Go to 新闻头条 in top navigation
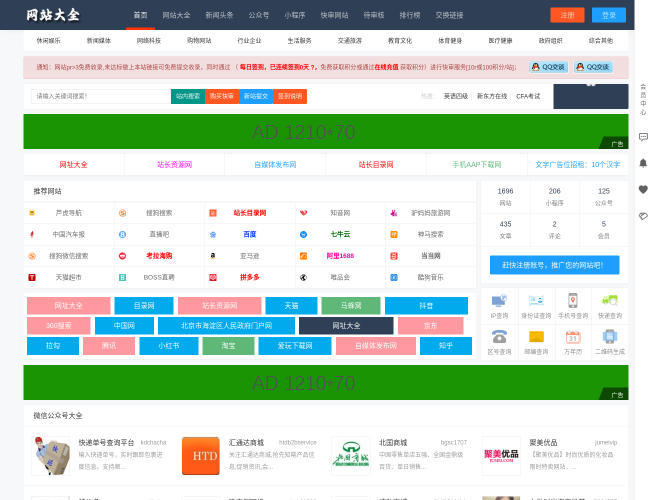650x500 pixels. [219, 15]
